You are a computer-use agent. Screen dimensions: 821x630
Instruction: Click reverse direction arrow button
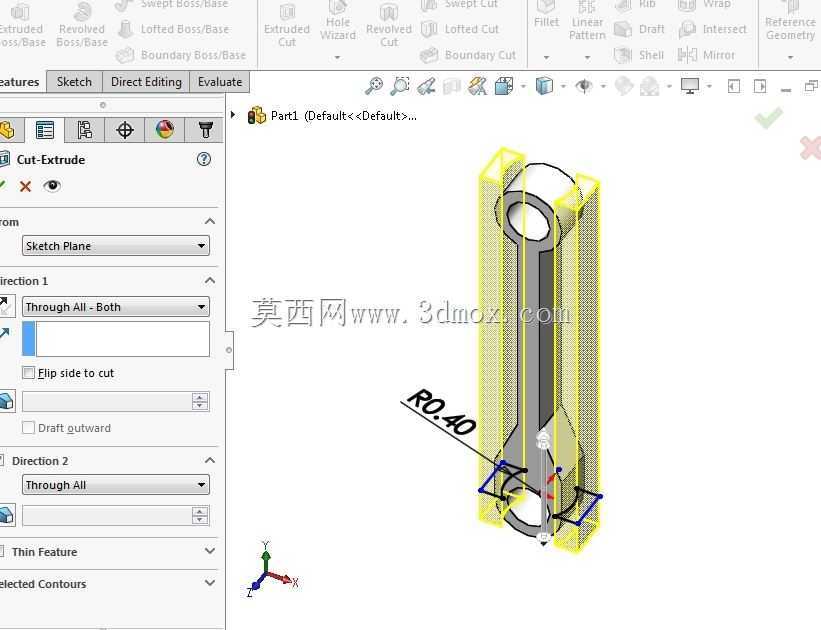[5, 307]
